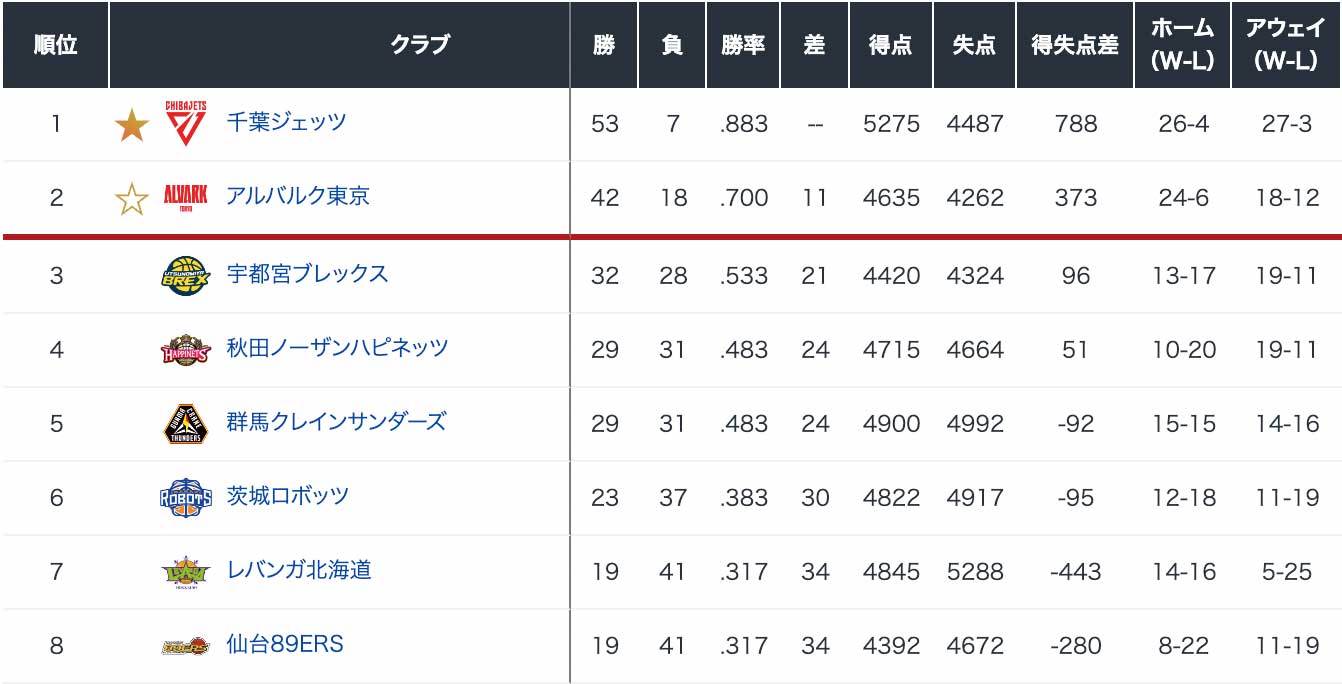1342x684 pixels.
Task: Click the outlined star next to Alvark Tokyo
Action: click(x=131, y=199)
